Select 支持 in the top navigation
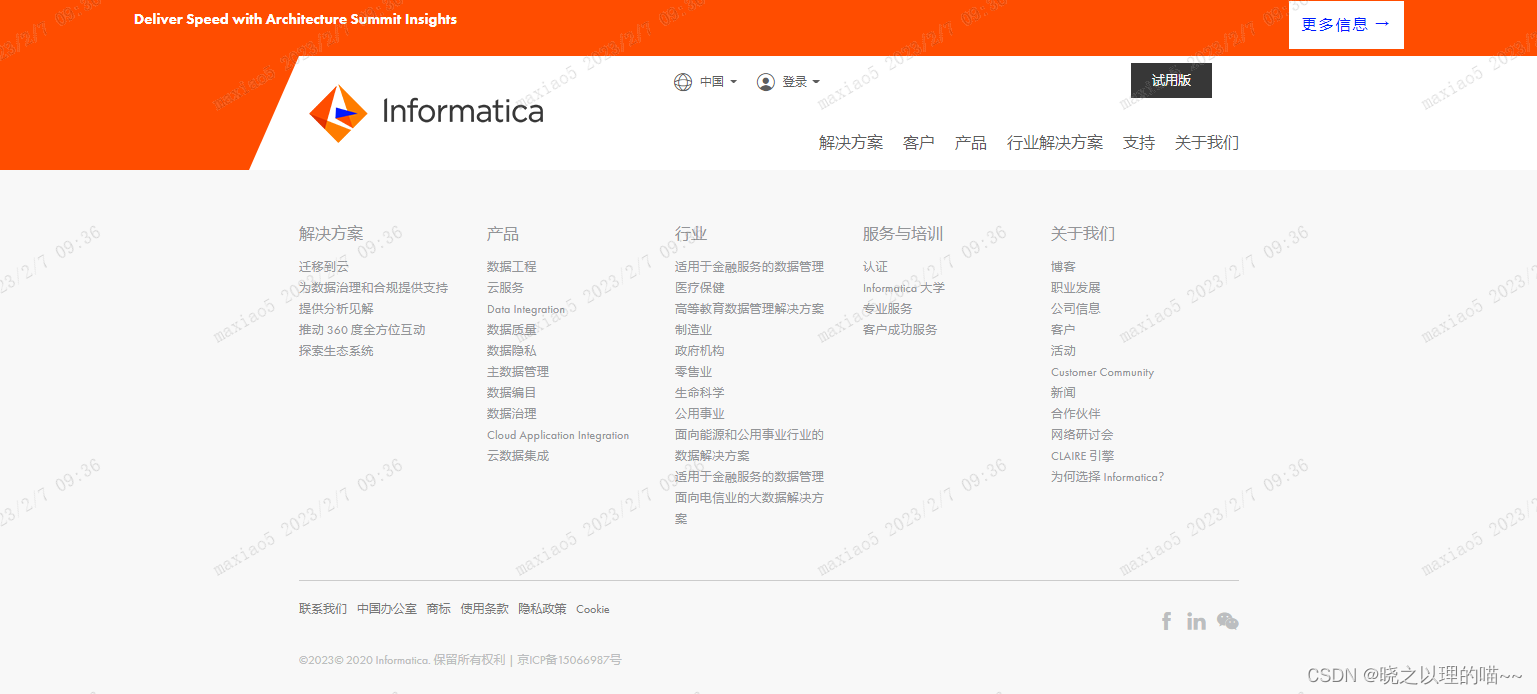Image resolution: width=1537 pixels, height=694 pixels. (x=1138, y=143)
